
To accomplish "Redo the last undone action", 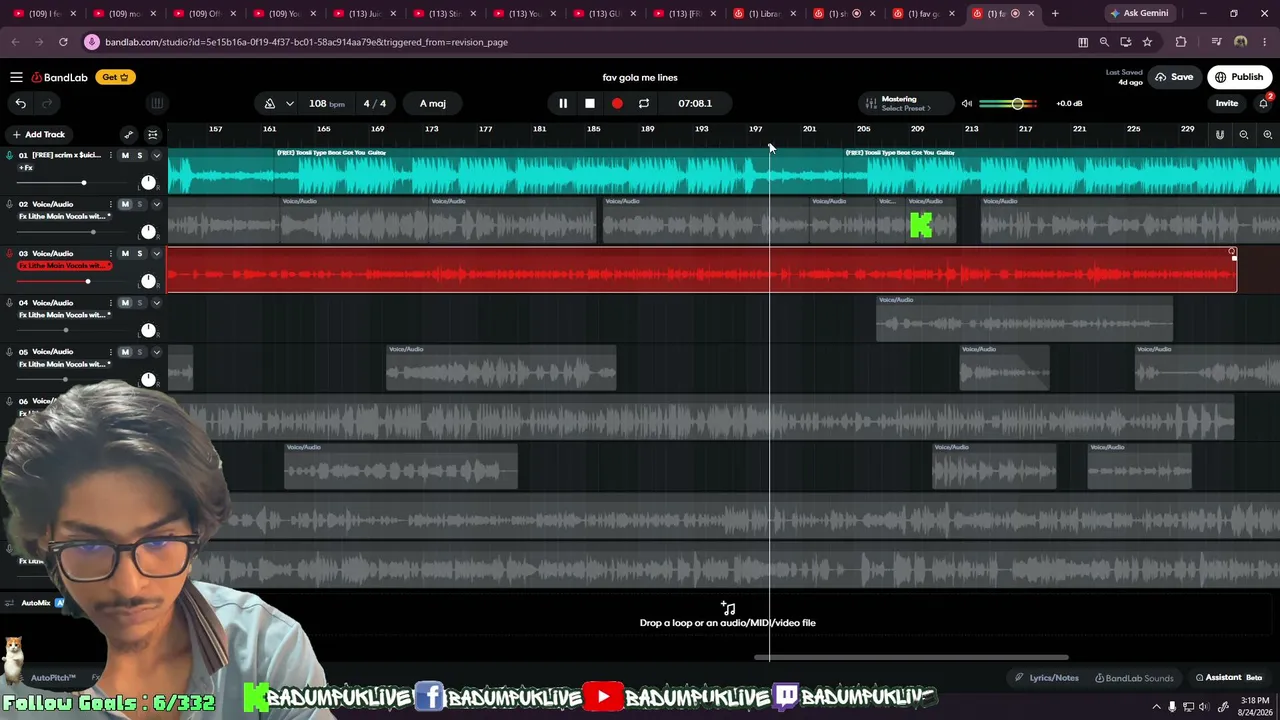I will pos(46,103).
